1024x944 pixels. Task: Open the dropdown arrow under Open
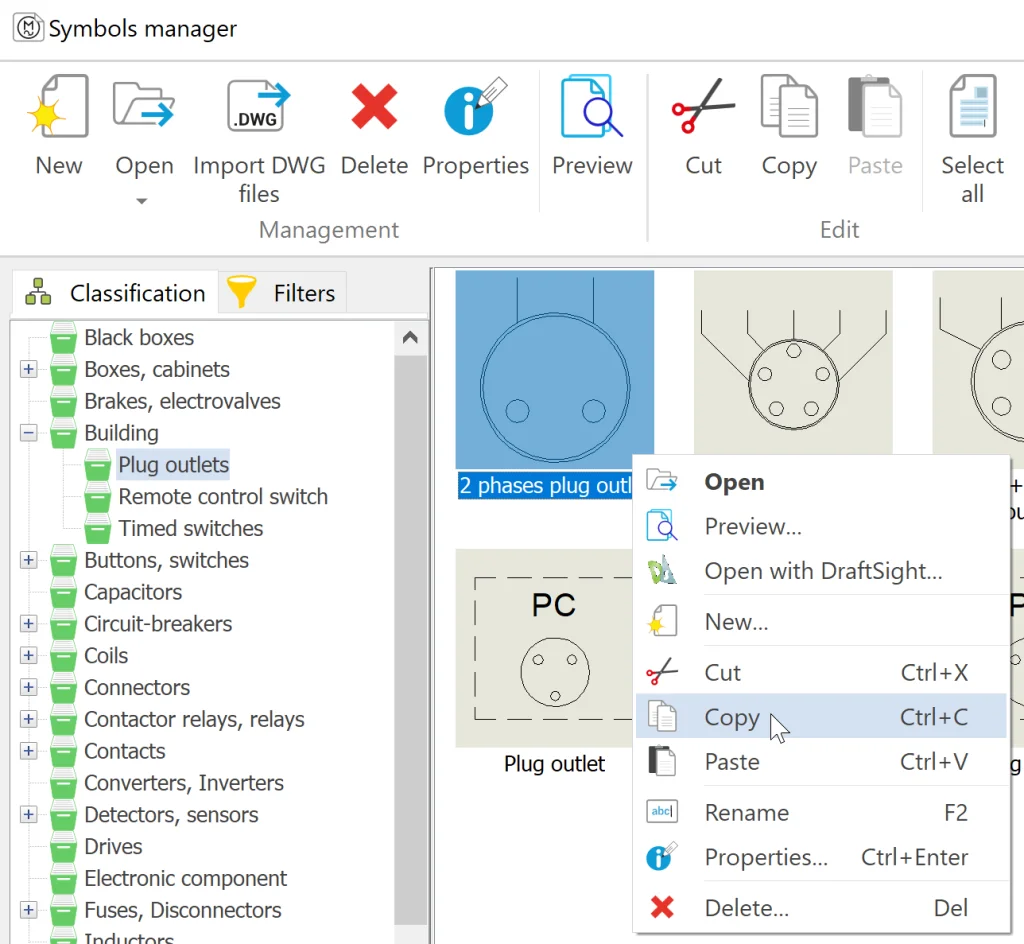(142, 201)
